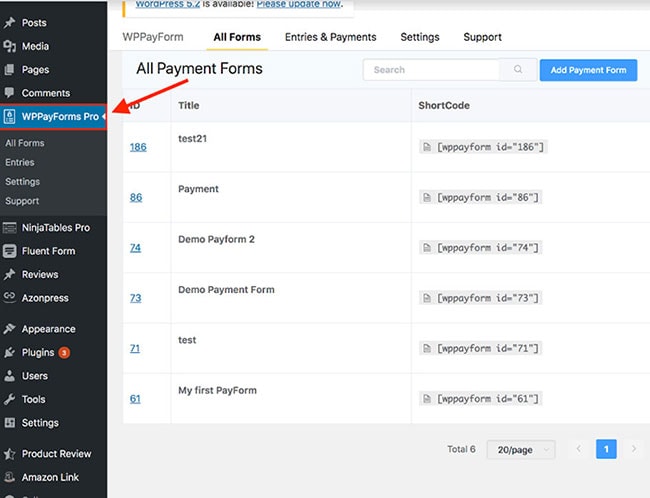
Task: Open form ID 71 link
Action: [135, 348]
